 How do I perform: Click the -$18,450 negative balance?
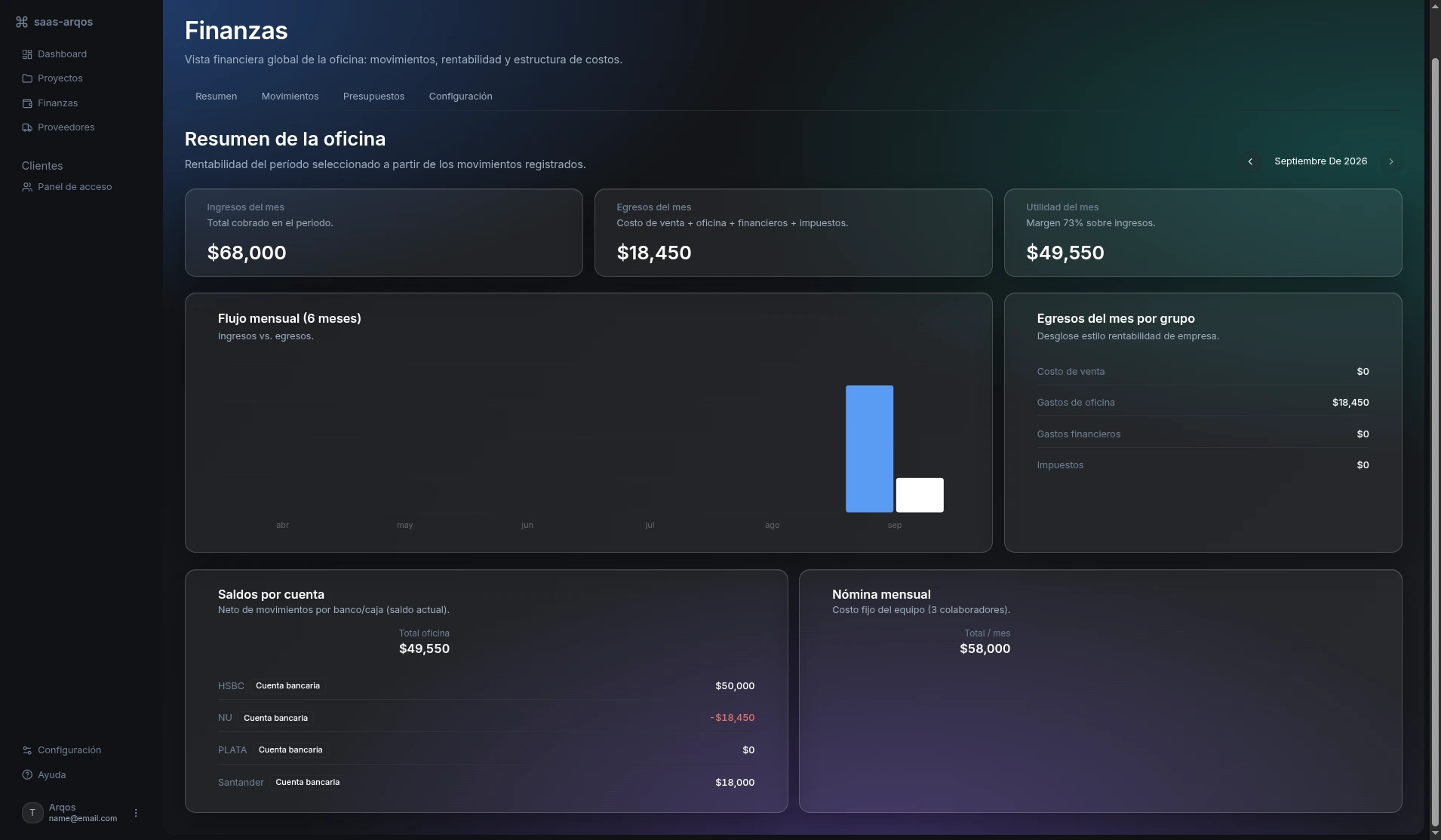tap(732, 718)
